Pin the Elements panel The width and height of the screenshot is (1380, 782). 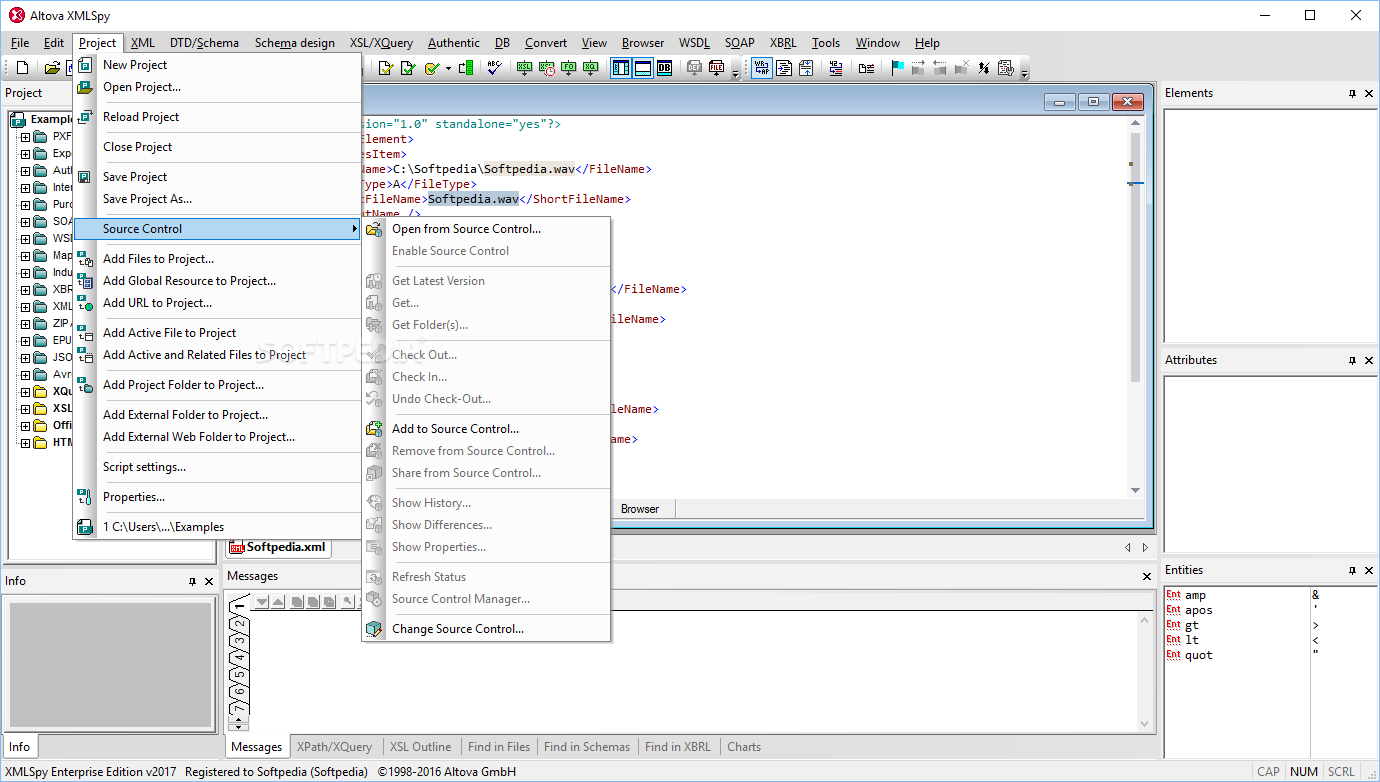pyautogui.click(x=1352, y=93)
